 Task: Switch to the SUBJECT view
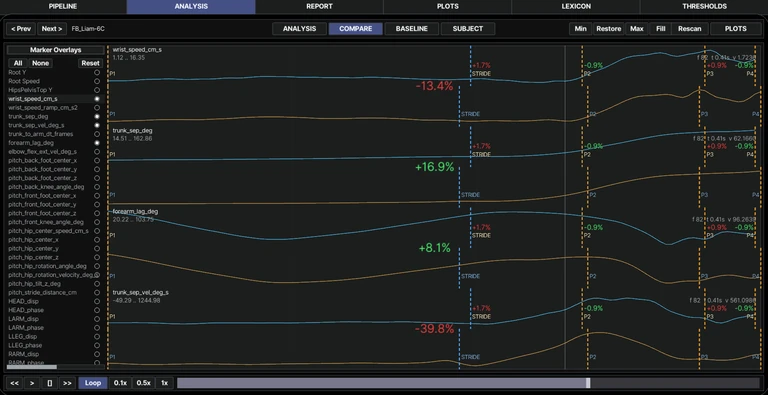tap(468, 29)
